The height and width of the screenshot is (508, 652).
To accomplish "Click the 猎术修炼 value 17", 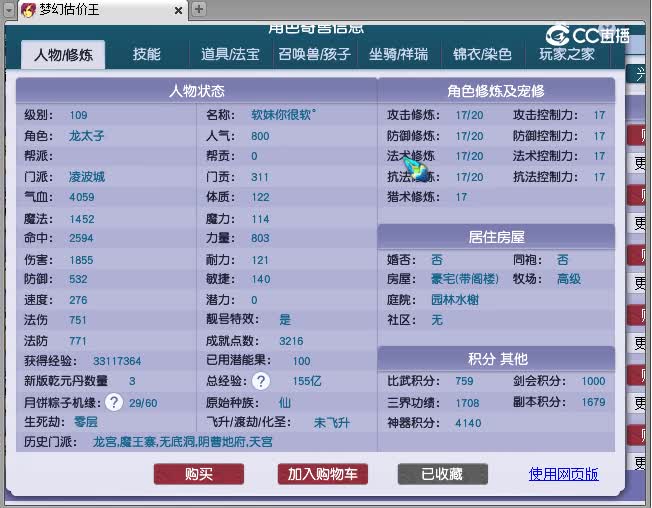I will 461,197.
